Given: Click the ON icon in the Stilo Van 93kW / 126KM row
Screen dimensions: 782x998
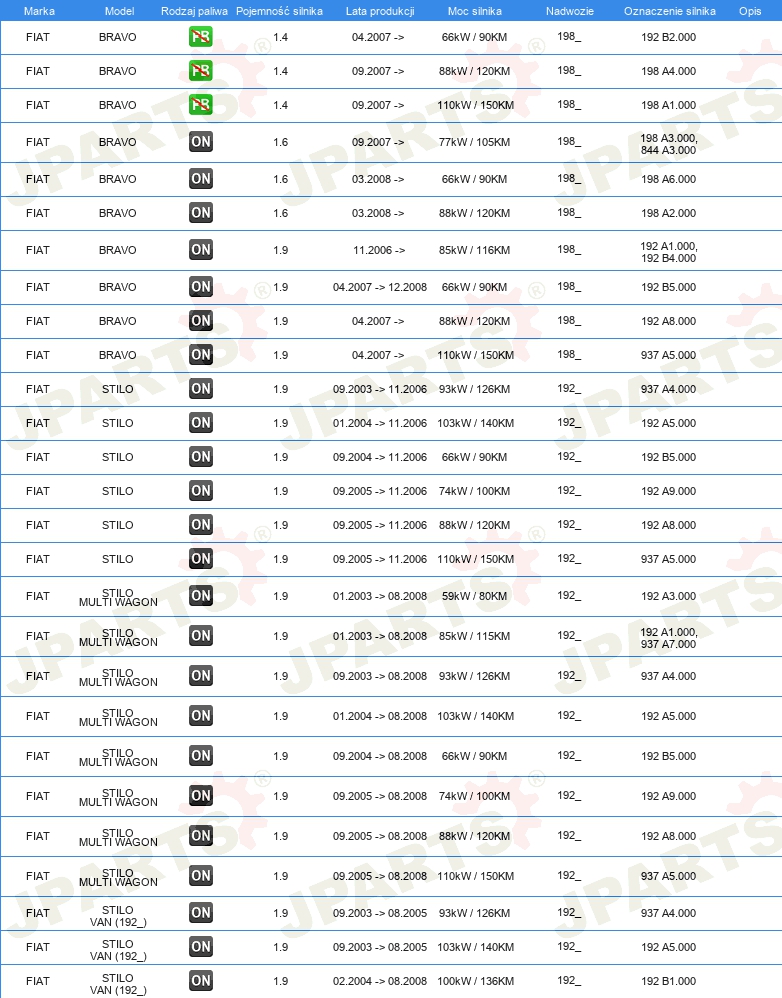Looking at the screenshot, I should pos(200,913).
